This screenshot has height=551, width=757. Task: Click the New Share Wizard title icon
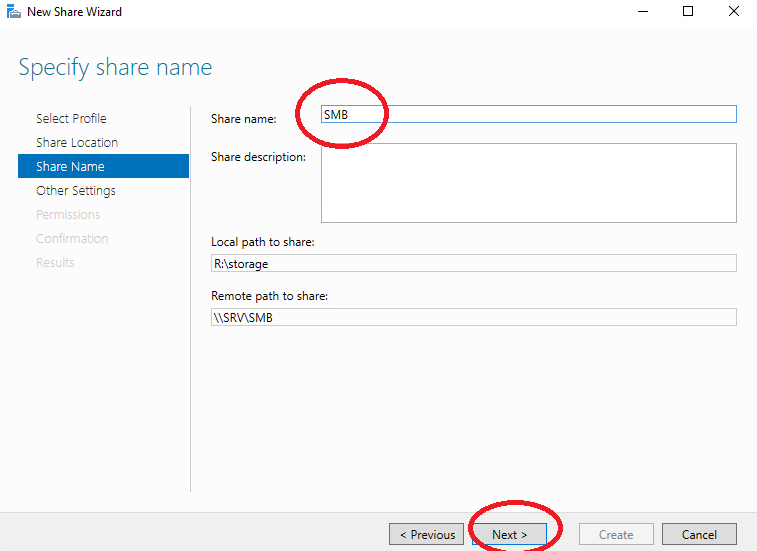tap(14, 12)
